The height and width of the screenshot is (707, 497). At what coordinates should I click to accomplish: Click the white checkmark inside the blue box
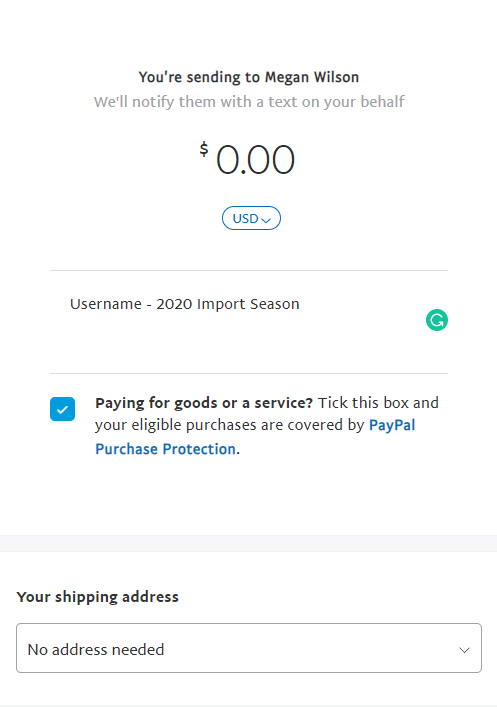(x=62, y=409)
